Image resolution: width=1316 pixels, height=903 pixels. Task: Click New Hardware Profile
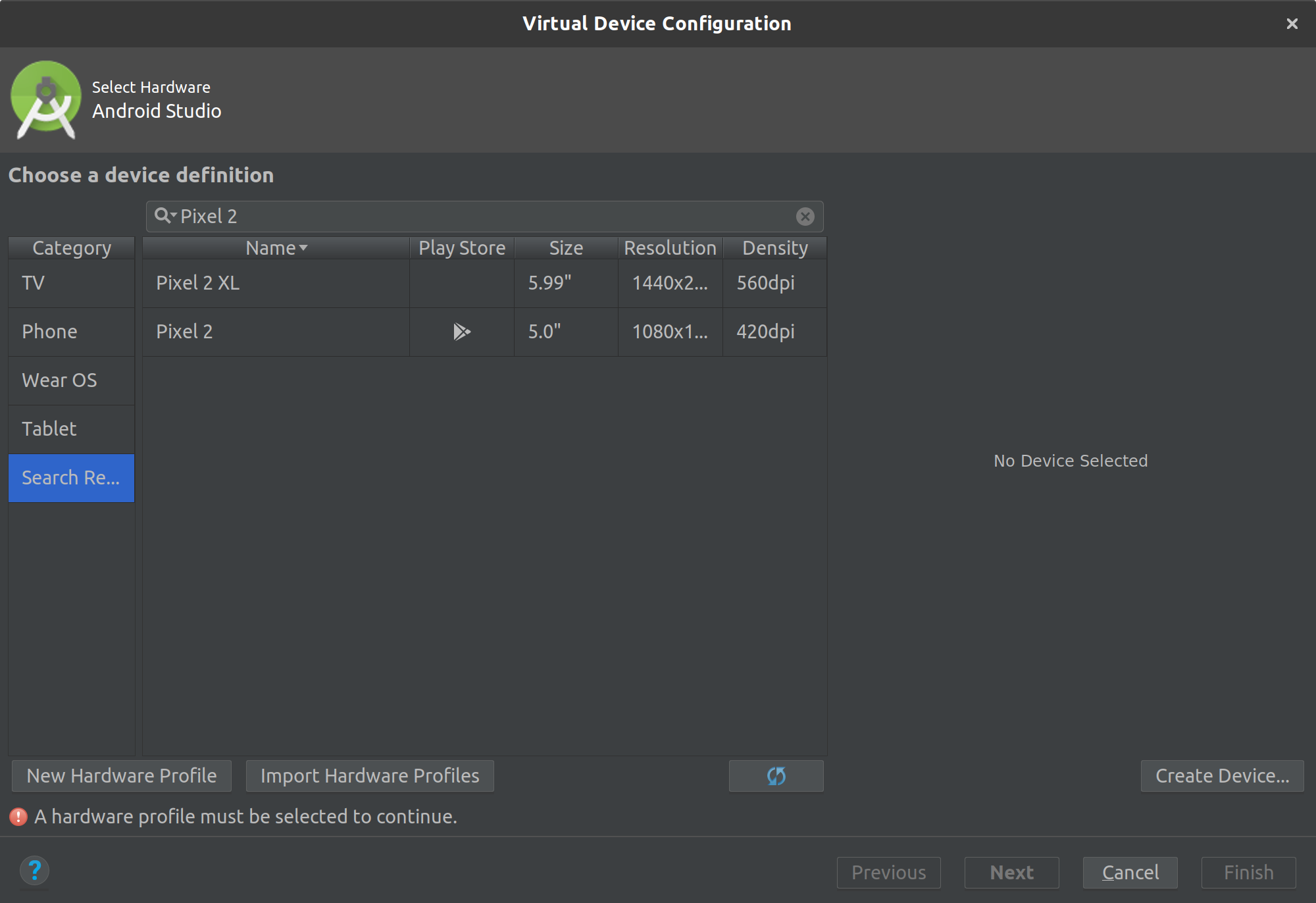click(120, 776)
